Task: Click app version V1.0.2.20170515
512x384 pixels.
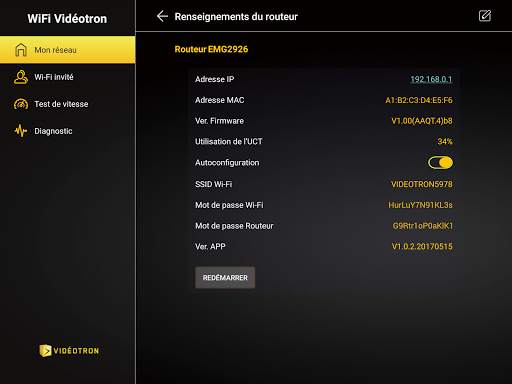Action: (422, 246)
